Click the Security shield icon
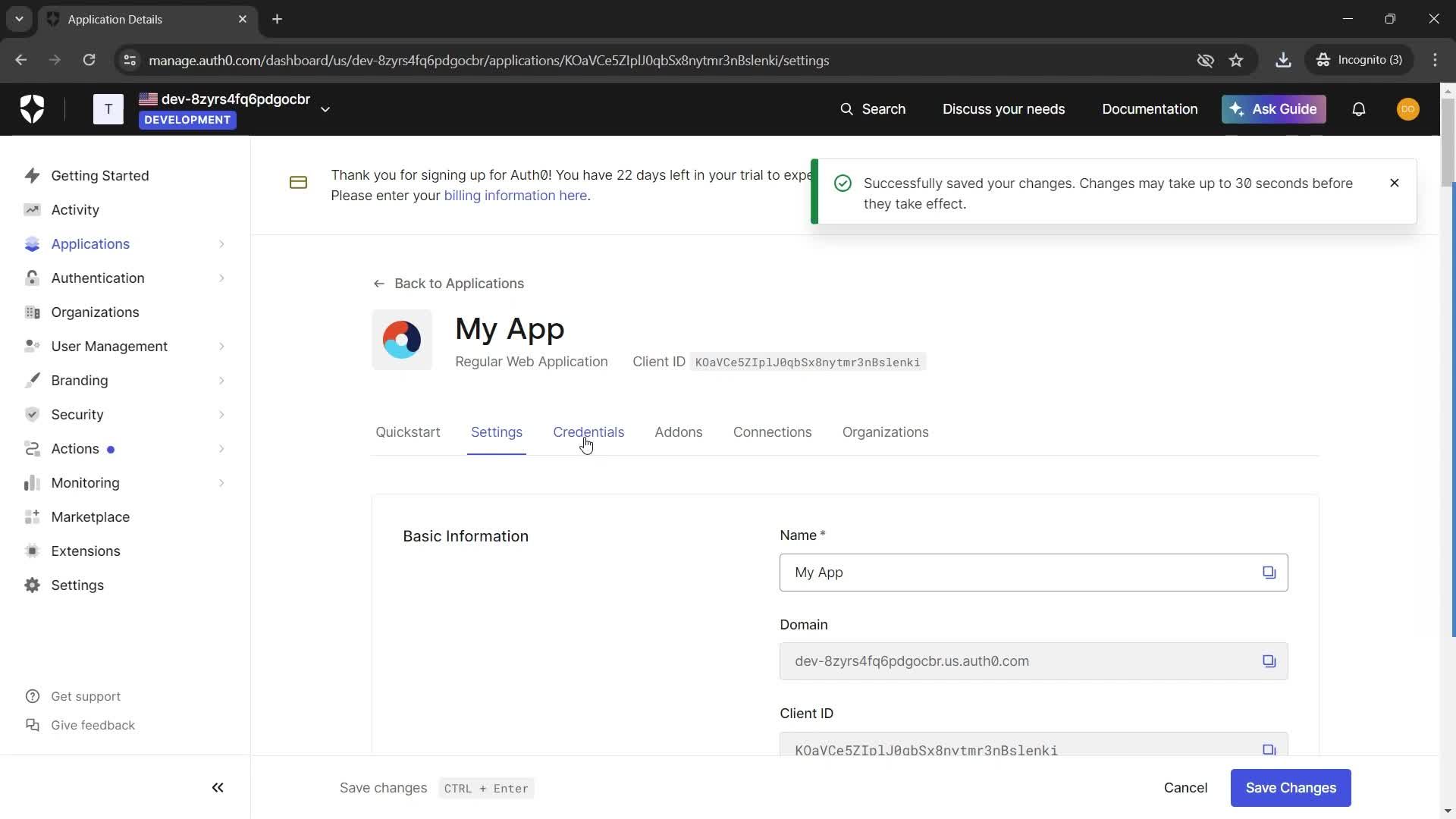1456x819 pixels. [x=32, y=414]
